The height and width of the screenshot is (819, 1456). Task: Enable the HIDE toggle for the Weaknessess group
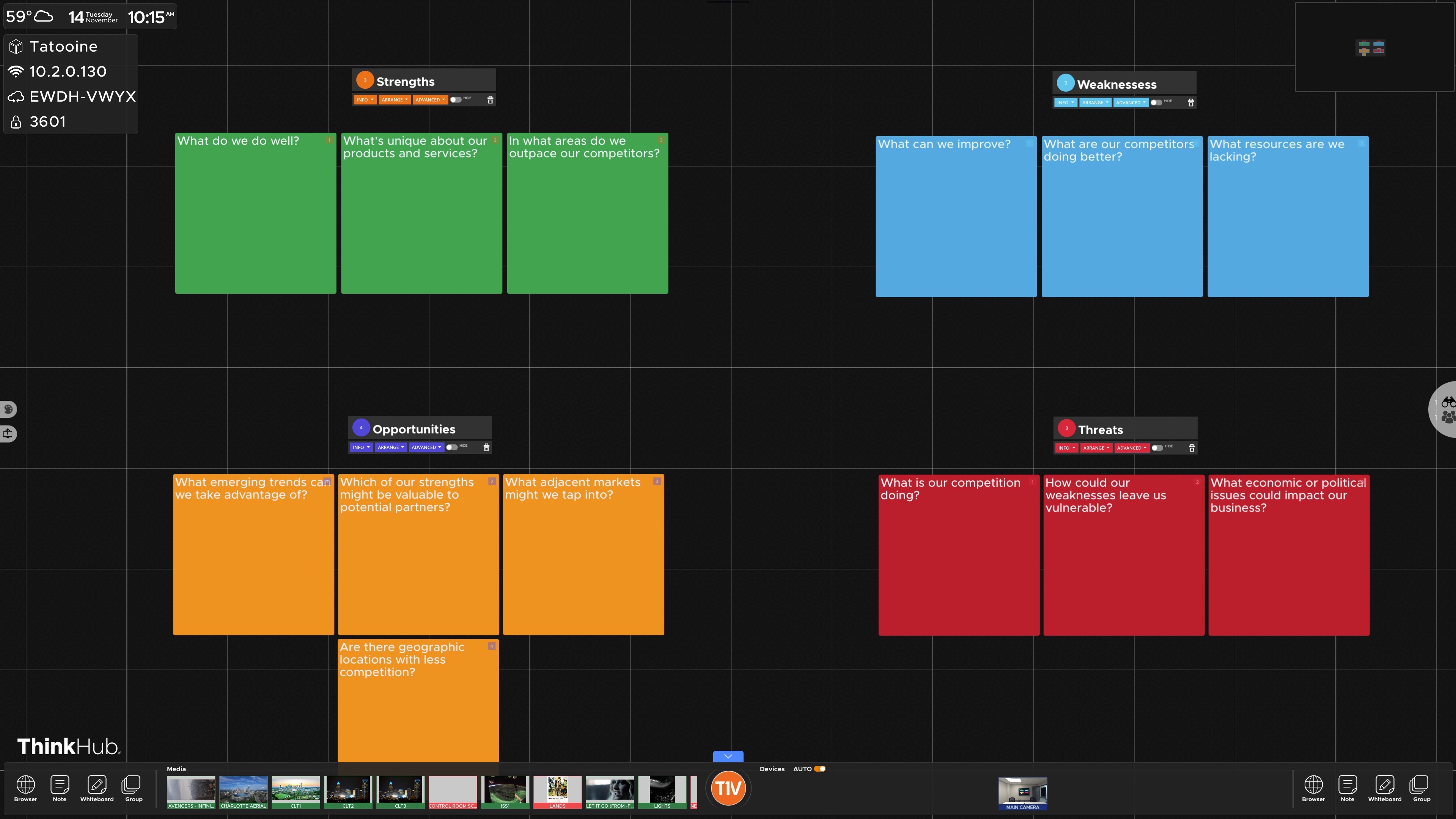pyautogui.click(x=1156, y=102)
